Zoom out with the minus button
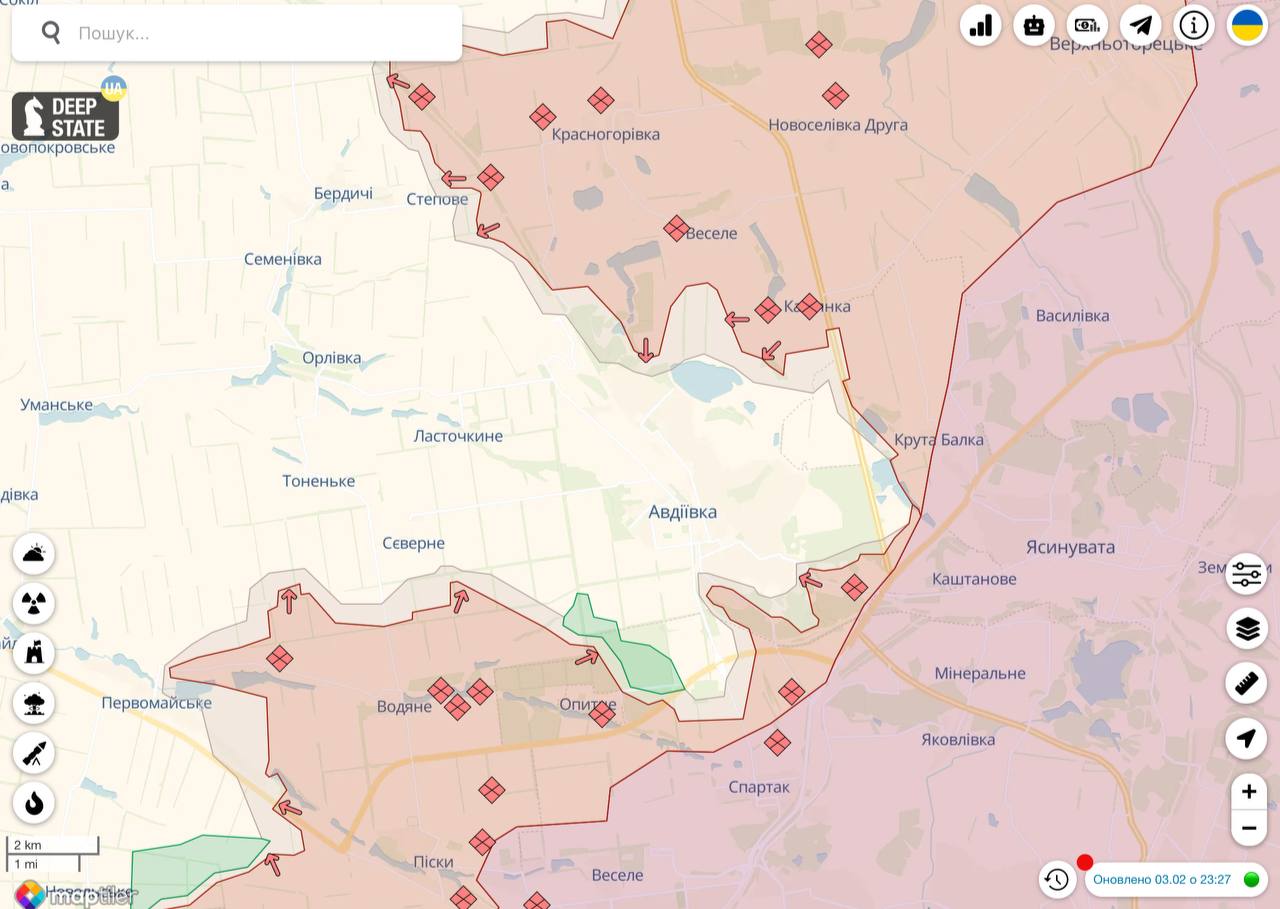The width and height of the screenshot is (1280, 909). (x=1248, y=828)
